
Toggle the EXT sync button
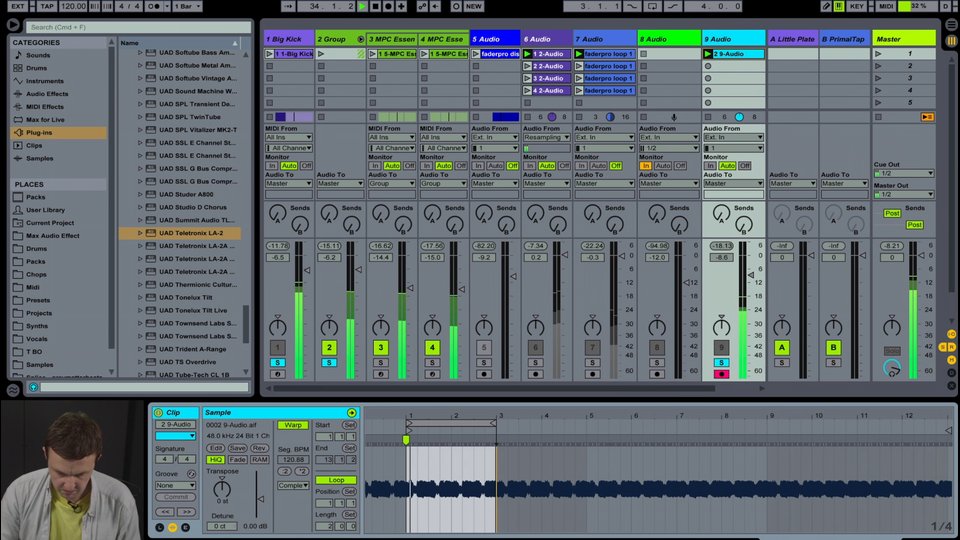click(x=18, y=6)
